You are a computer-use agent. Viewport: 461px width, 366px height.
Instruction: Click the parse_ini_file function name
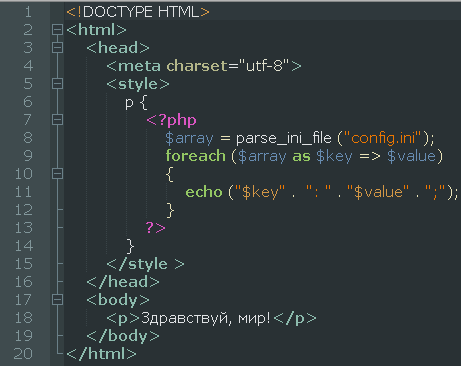[x=284, y=138]
